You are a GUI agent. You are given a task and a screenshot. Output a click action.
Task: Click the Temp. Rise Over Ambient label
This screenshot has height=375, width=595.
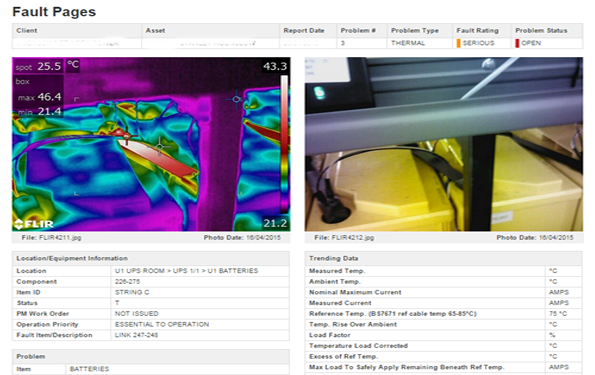(353, 325)
